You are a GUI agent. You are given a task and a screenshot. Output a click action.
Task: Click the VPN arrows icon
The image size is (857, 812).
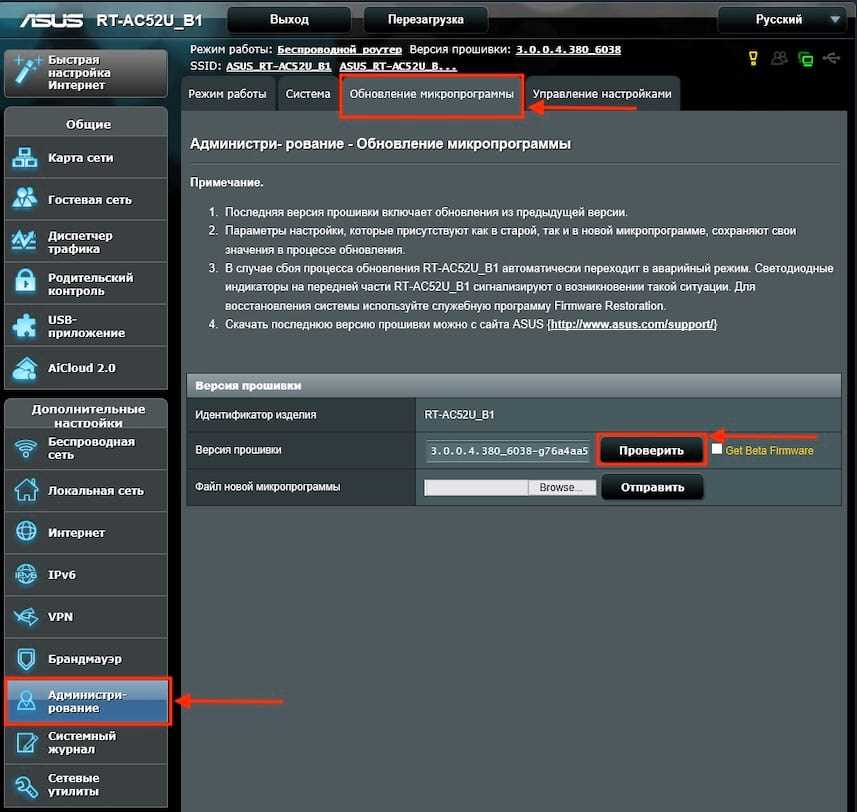click(x=26, y=617)
